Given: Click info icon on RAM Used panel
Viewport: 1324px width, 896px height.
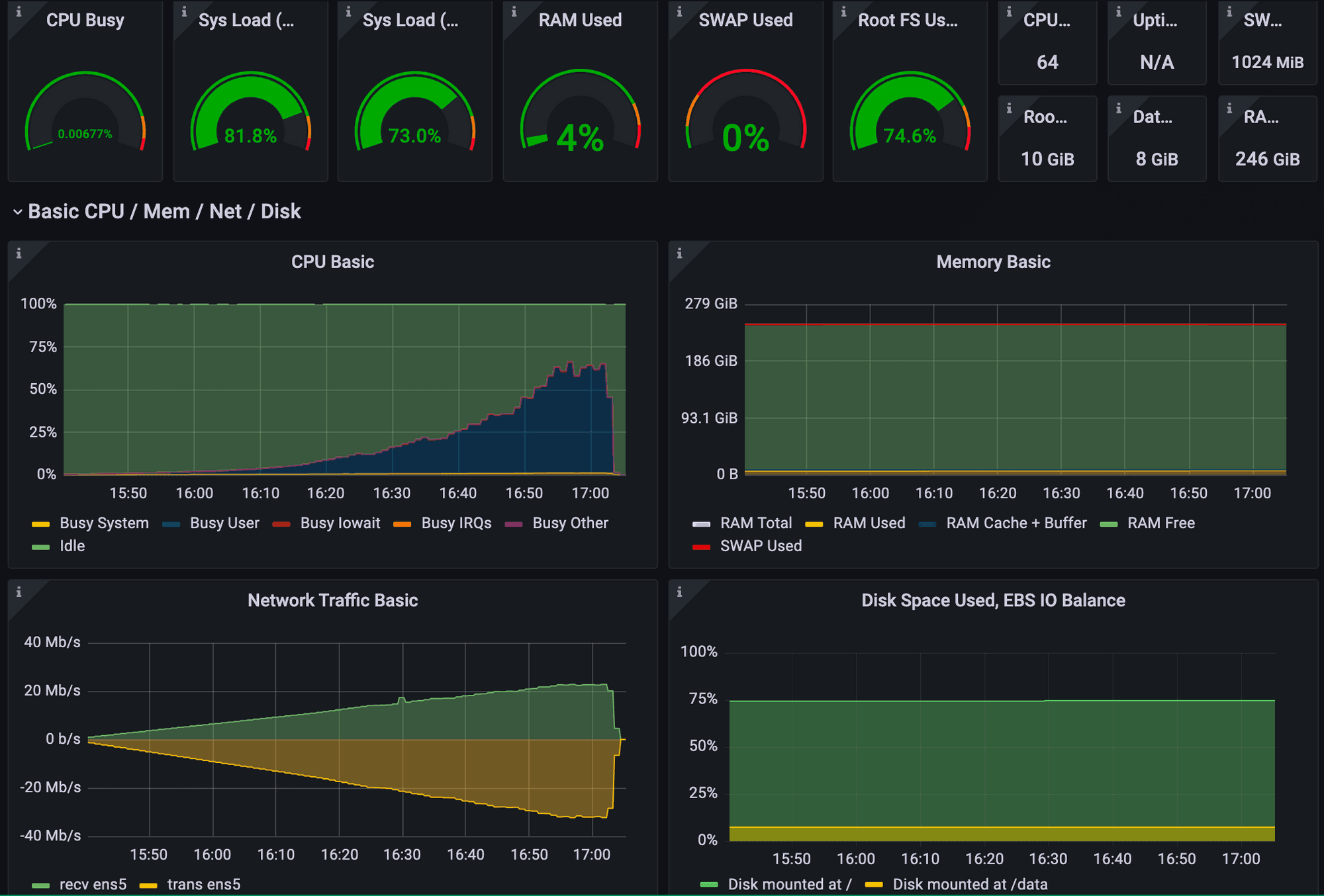Looking at the screenshot, I should click(x=514, y=12).
